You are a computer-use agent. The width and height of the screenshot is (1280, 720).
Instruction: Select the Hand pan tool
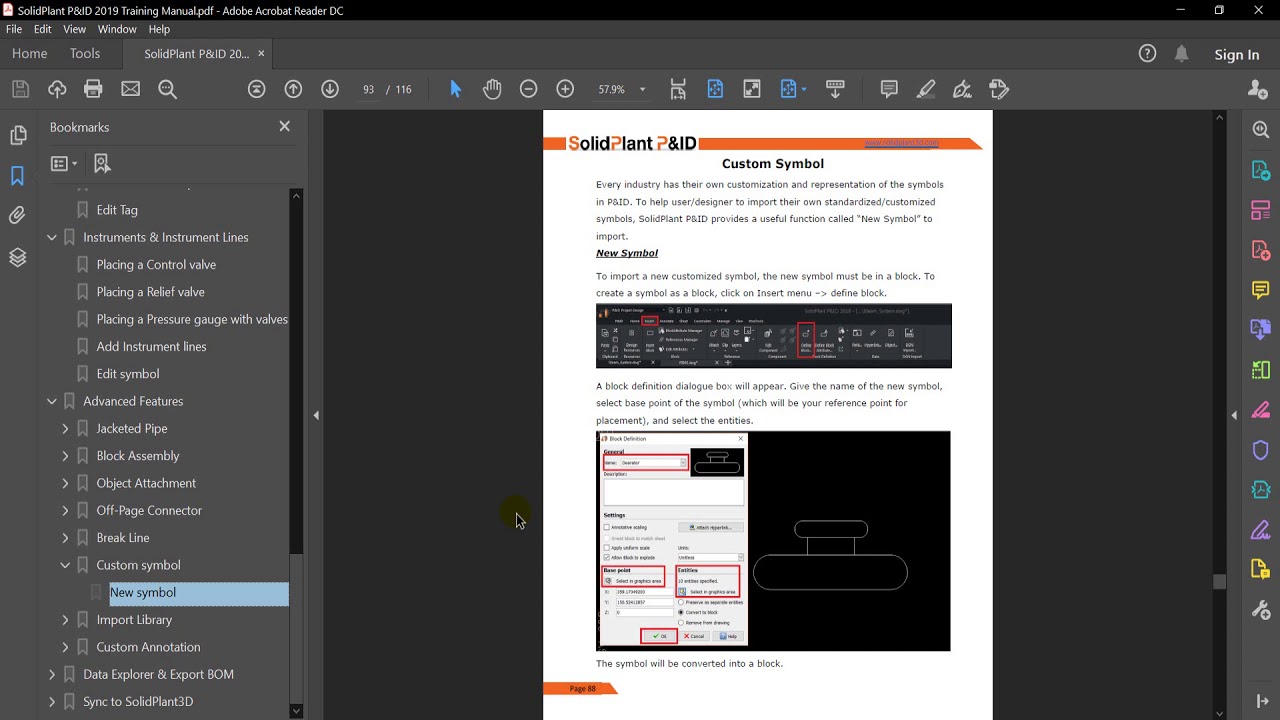click(x=492, y=89)
